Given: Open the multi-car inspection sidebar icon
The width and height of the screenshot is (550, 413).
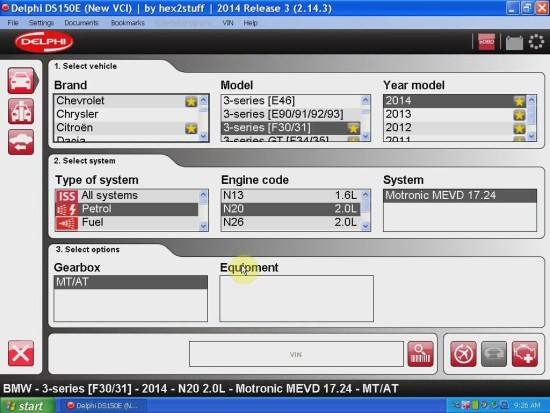Looking at the screenshot, I should (x=21, y=111).
